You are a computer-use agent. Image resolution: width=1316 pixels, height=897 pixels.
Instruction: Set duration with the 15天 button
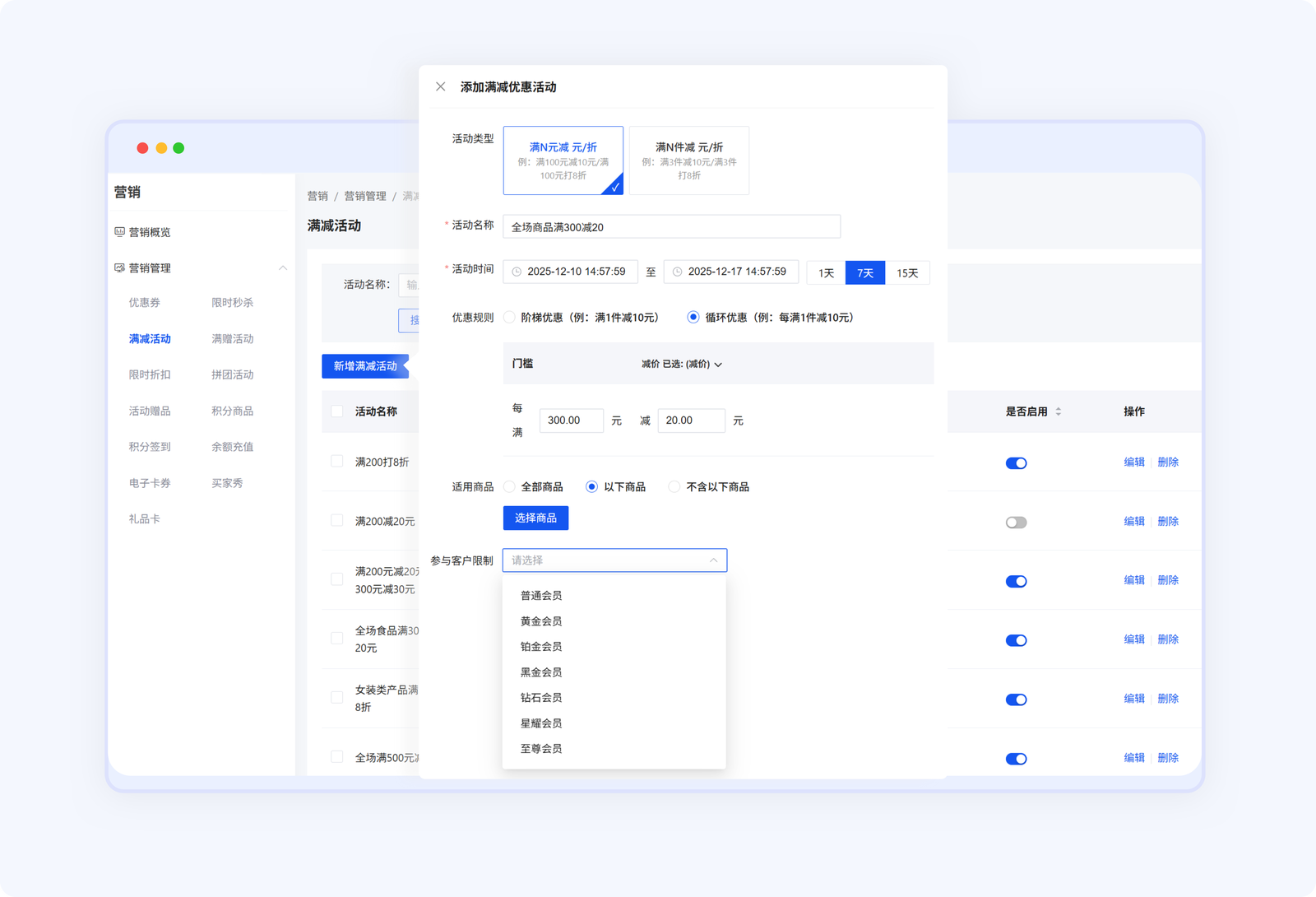coord(907,273)
